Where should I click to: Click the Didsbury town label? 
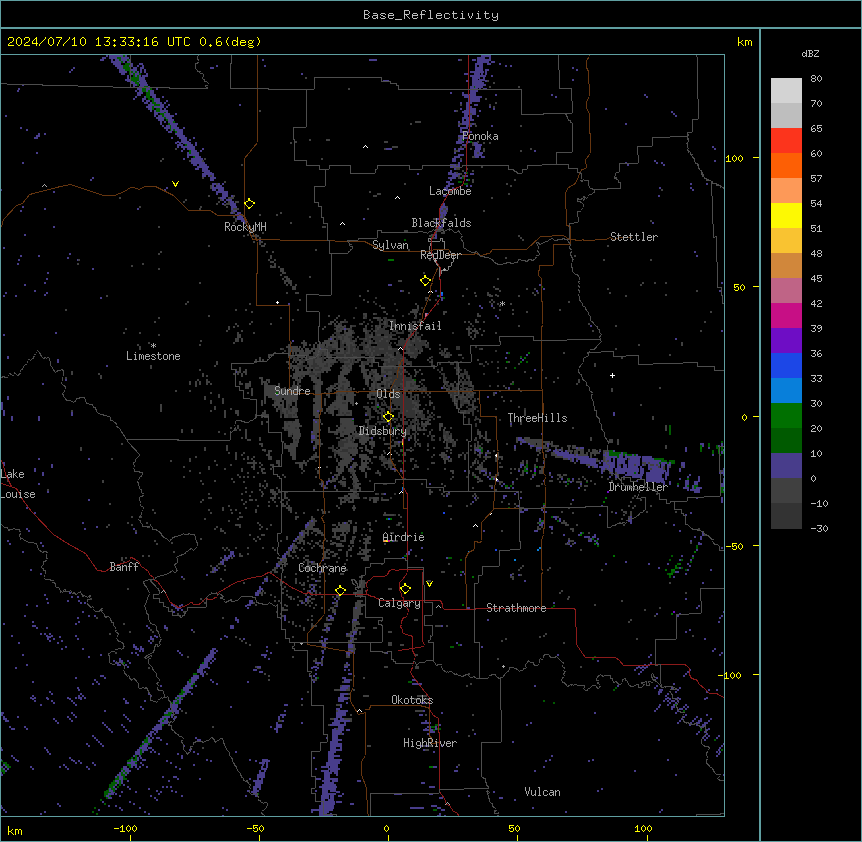pos(383,431)
